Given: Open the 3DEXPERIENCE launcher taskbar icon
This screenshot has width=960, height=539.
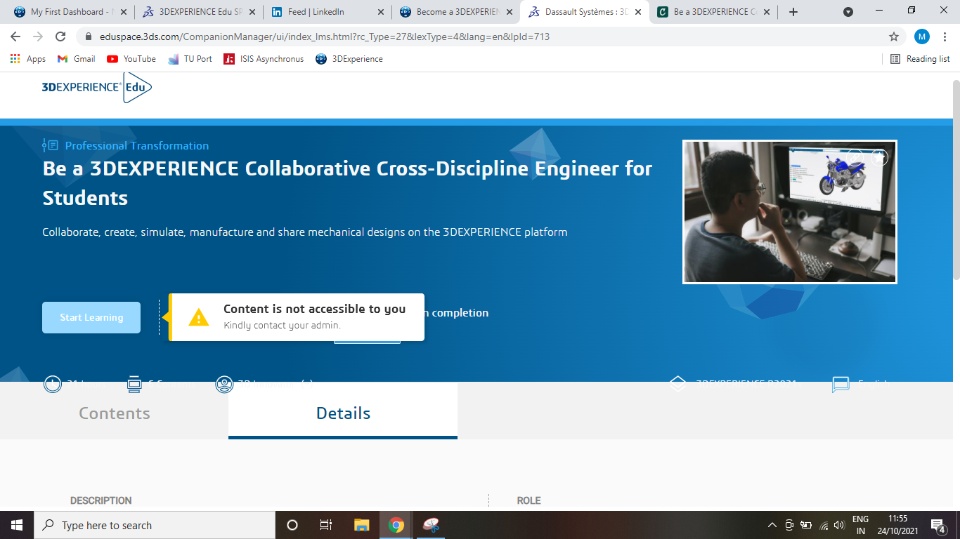Looking at the screenshot, I should 431,525.
